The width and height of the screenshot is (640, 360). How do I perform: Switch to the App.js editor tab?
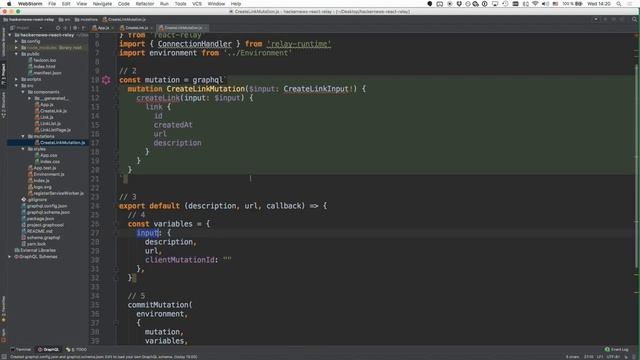click(x=101, y=28)
